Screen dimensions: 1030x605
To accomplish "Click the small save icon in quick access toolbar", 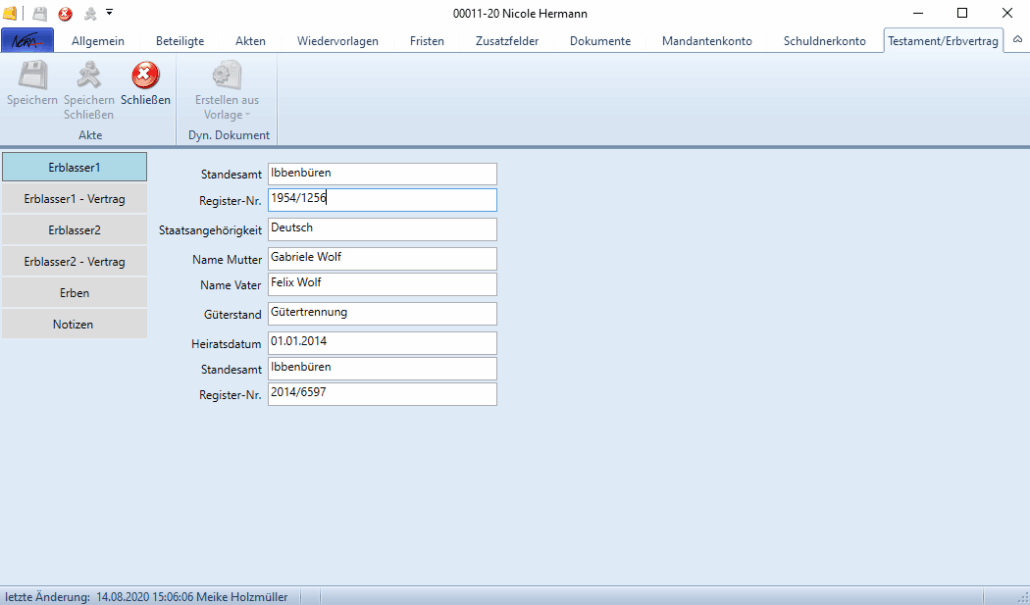I will coord(40,14).
